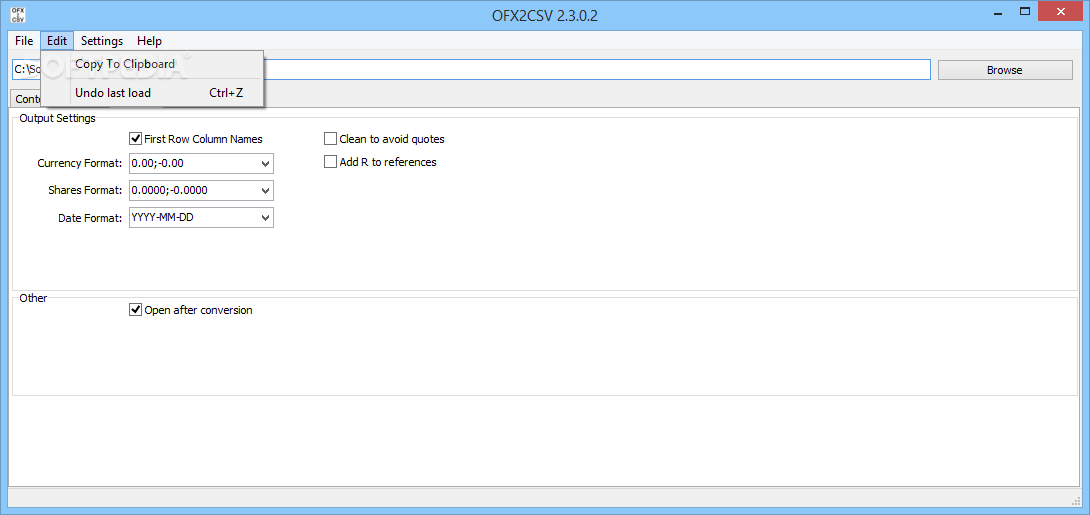Open the File menu
Viewport: 1090px width, 515px height.
coord(24,41)
